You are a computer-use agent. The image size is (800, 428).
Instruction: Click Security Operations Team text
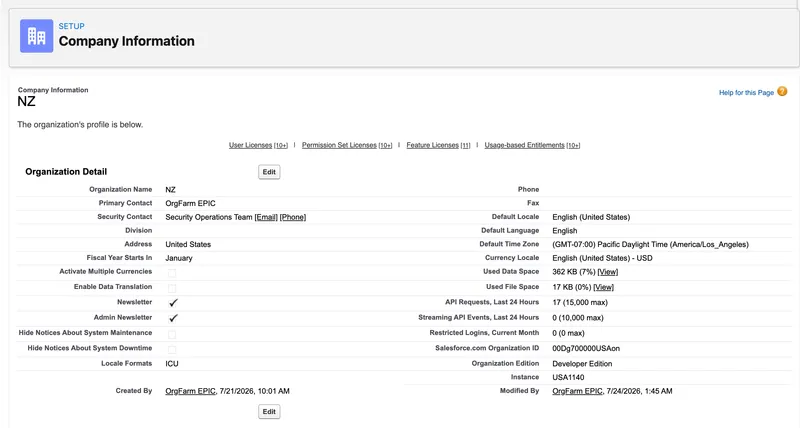pyautogui.click(x=209, y=217)
